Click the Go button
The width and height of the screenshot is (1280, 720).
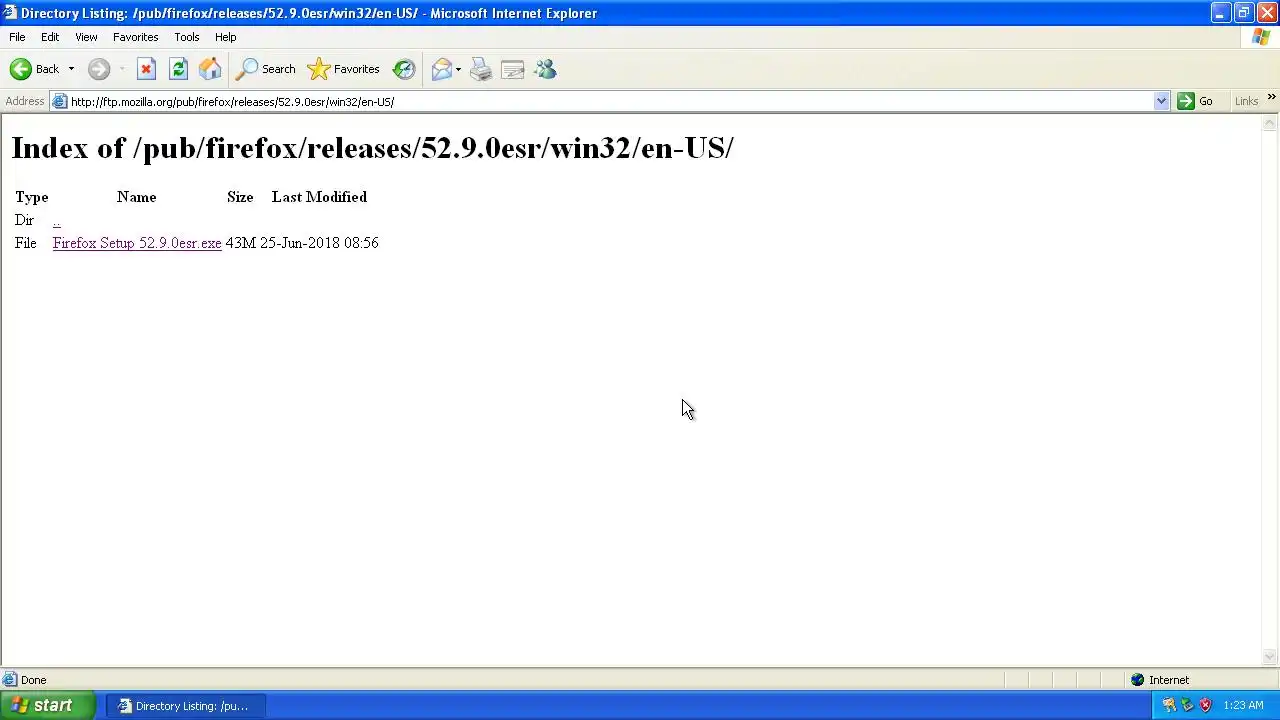1196,101
